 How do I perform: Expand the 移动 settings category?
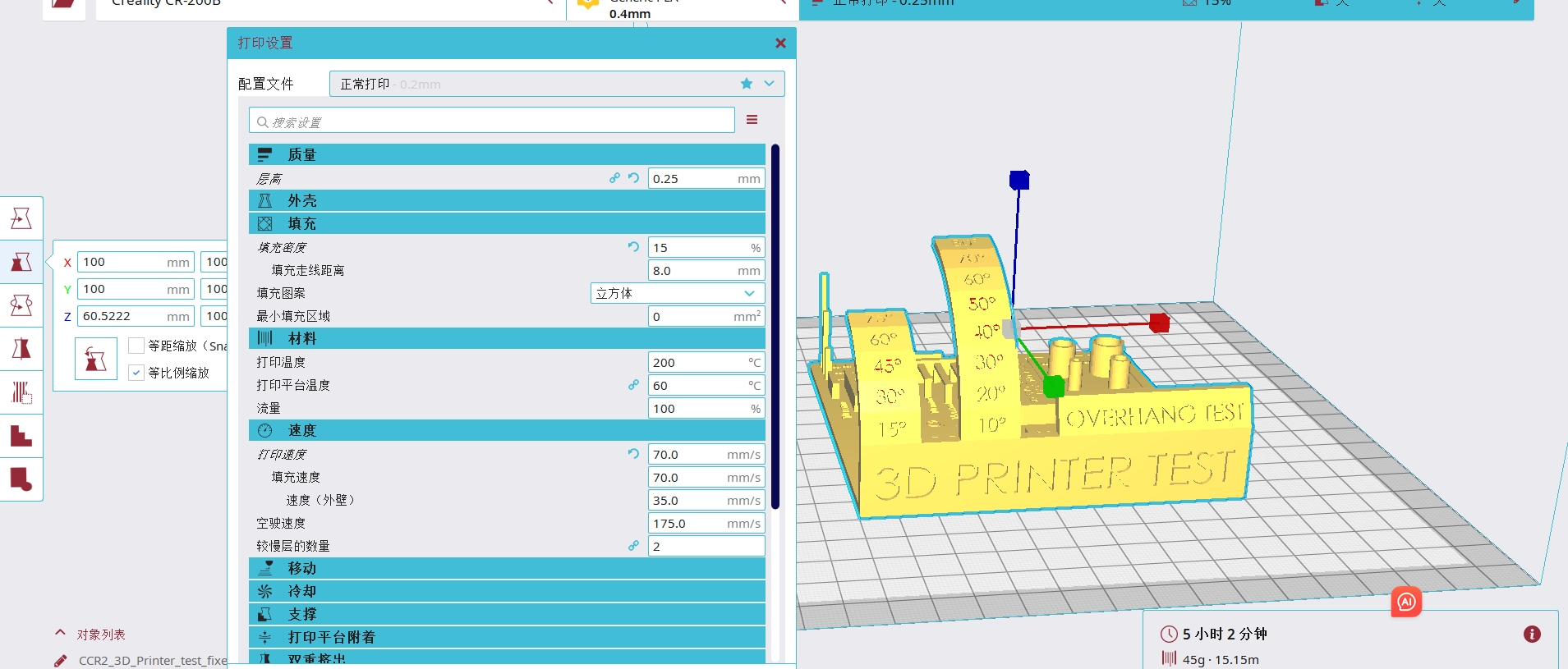pos(507,568)
